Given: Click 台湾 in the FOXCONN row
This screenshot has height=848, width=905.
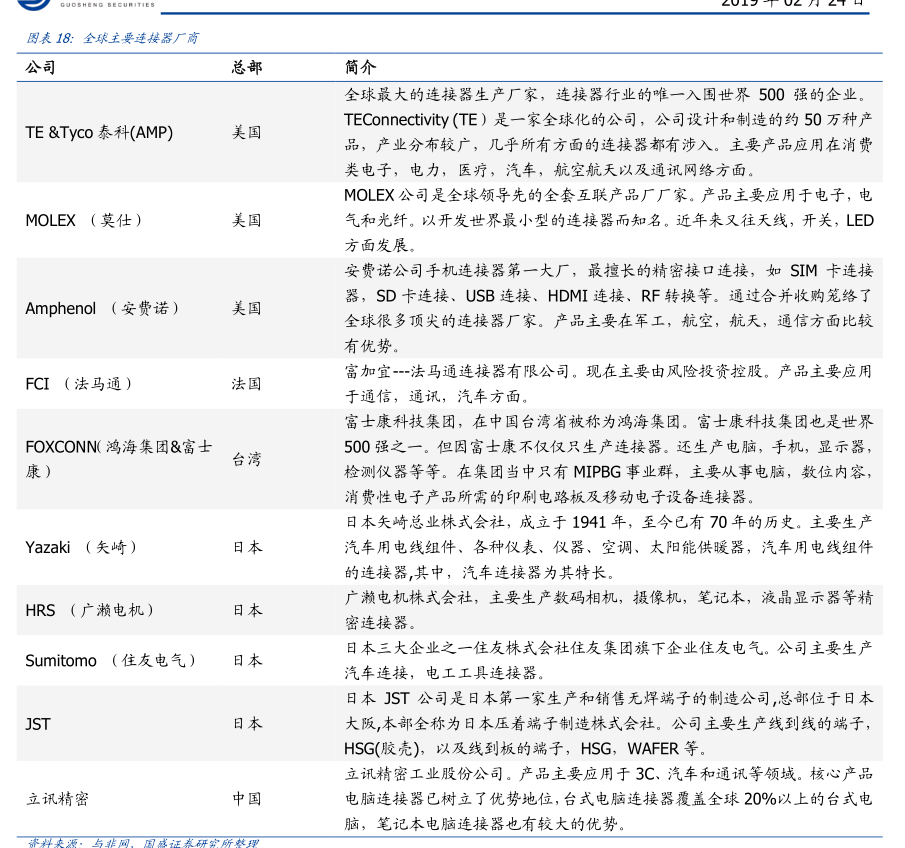Looking at the screenshot, I should tap(246, 460).
